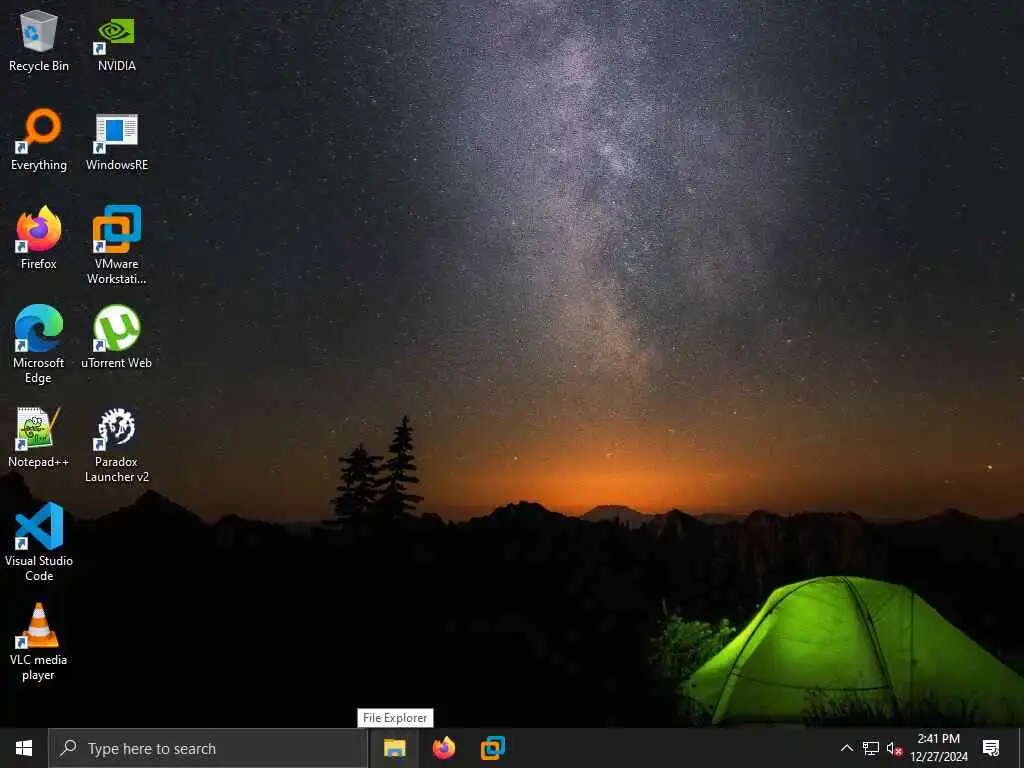The width and height of the screenshot is (1024, 768).
Task: Open File Explorer from the taskbar
Action: [394, 748]
